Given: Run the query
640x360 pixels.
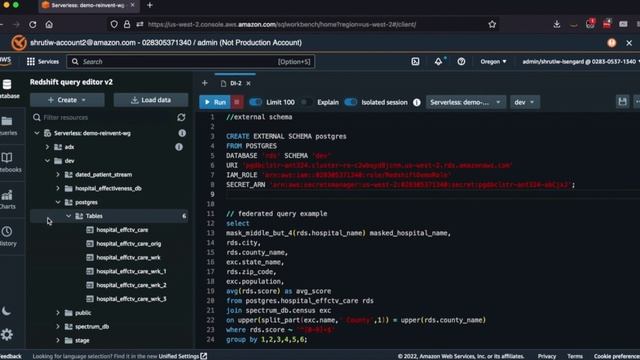Looking at the screenshot, I should [215, 102].
